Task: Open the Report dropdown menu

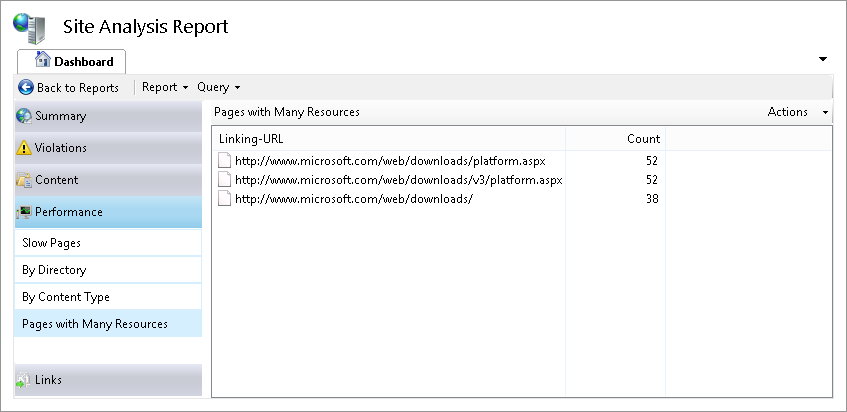Action: point(165,88)
